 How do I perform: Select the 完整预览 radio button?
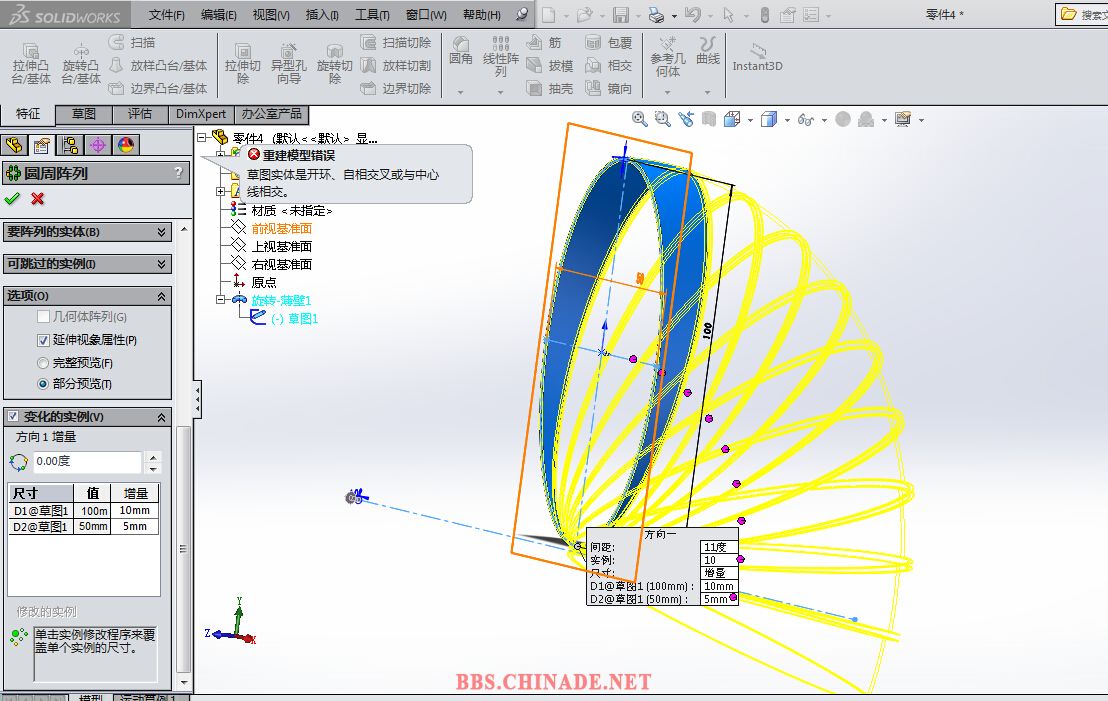coord(43,363)
